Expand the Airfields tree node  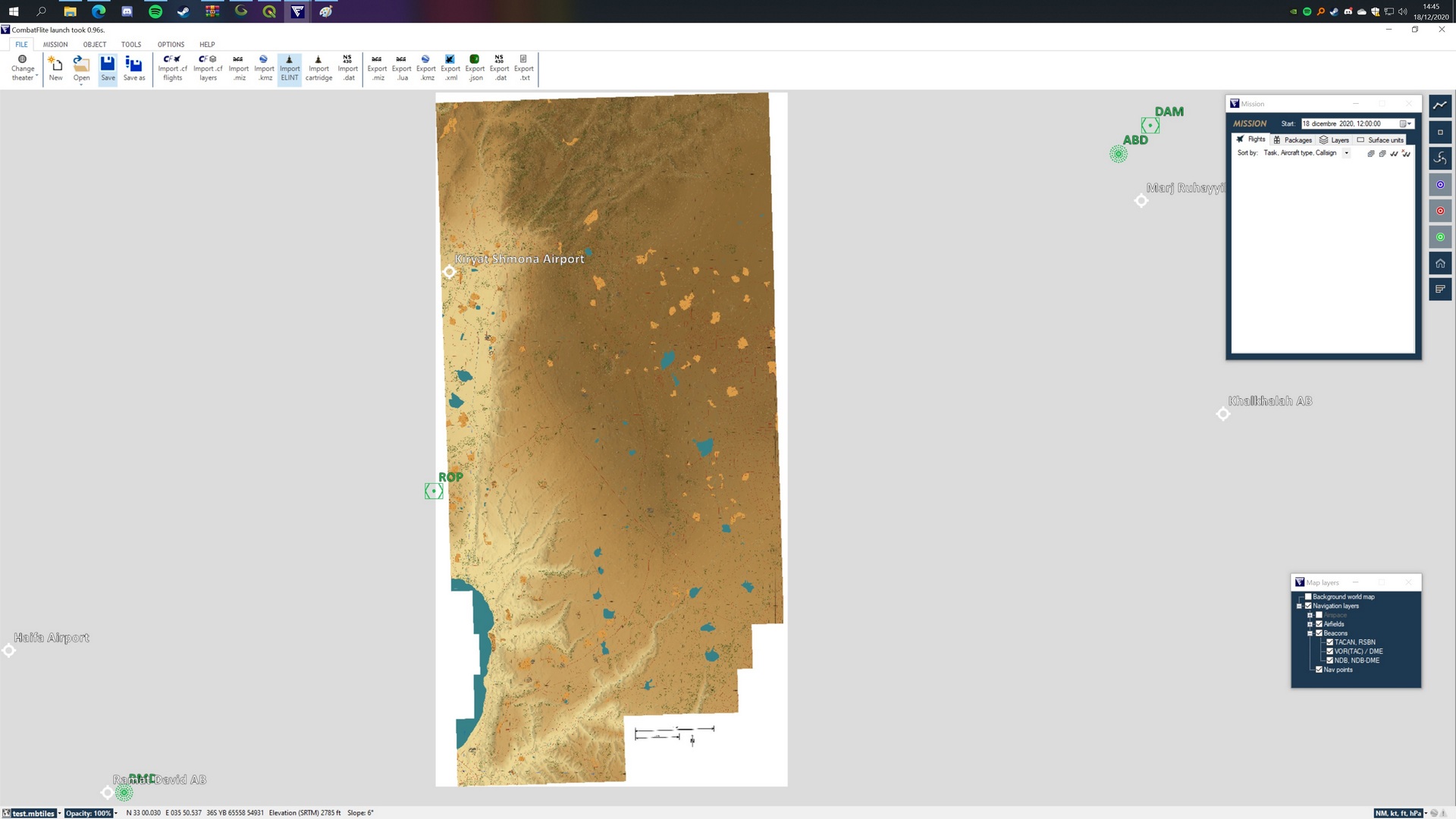pyautogui.click(x=1310, y=624)
